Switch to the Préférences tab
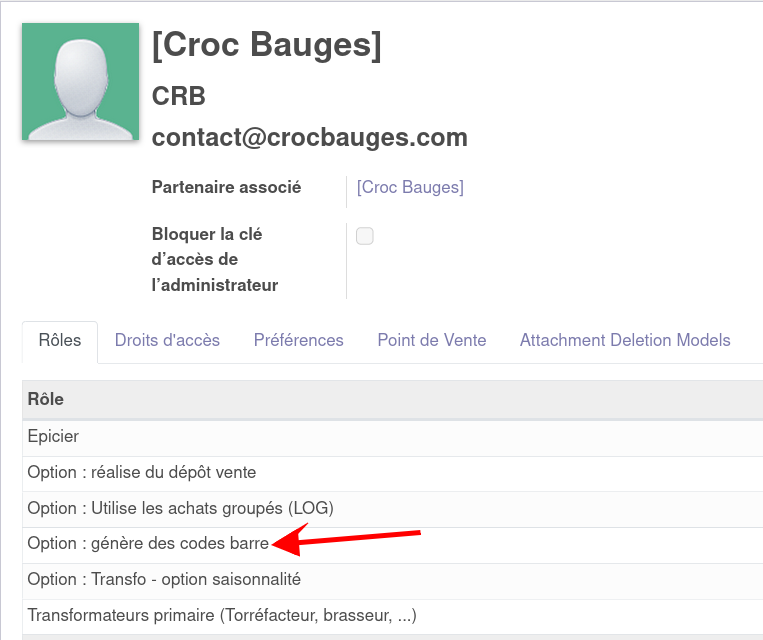Image resolution: width=763 pixels, height=640 pixels. 298,340
